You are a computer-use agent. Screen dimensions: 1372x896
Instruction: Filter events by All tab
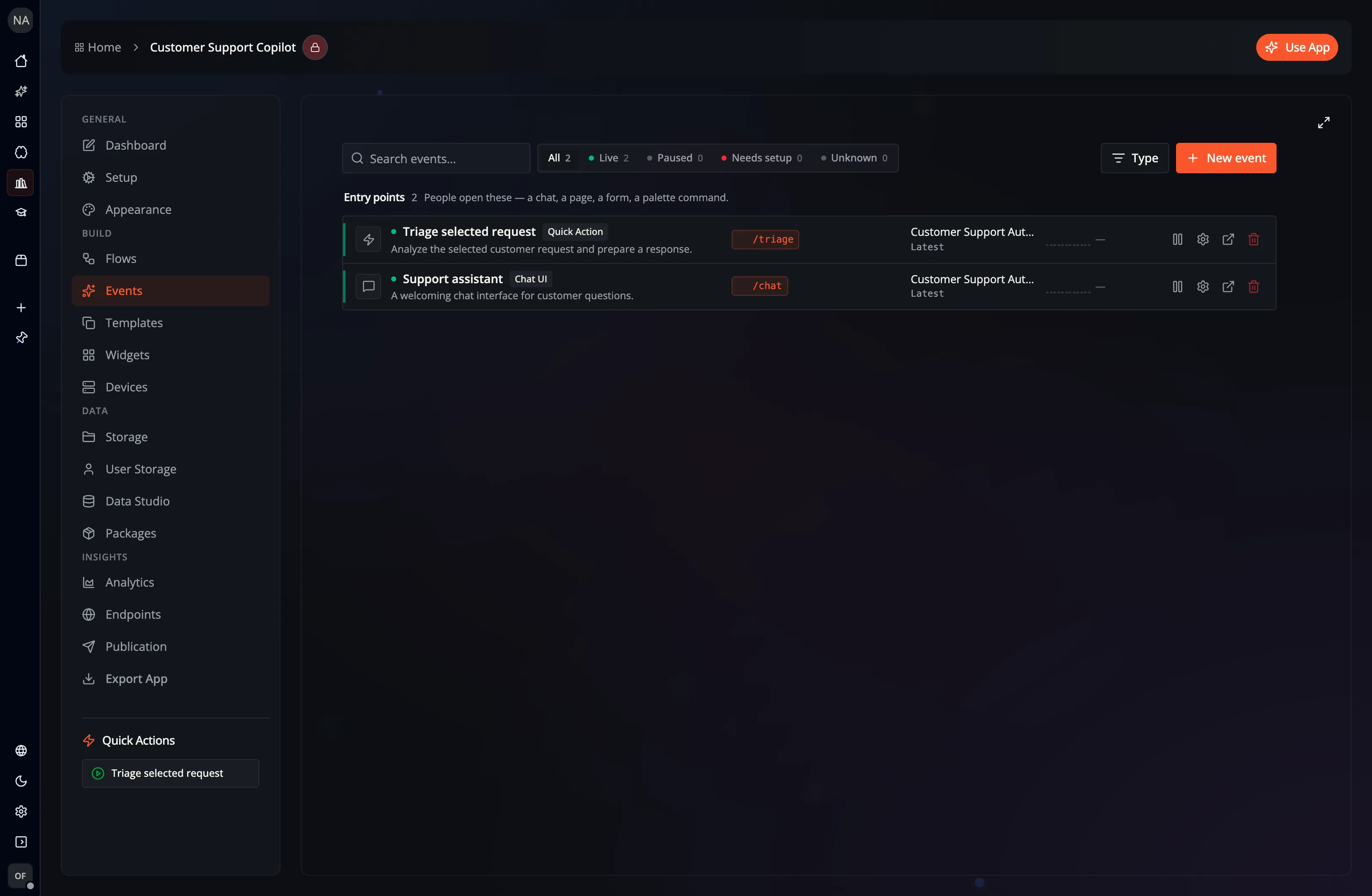(558, 158)
